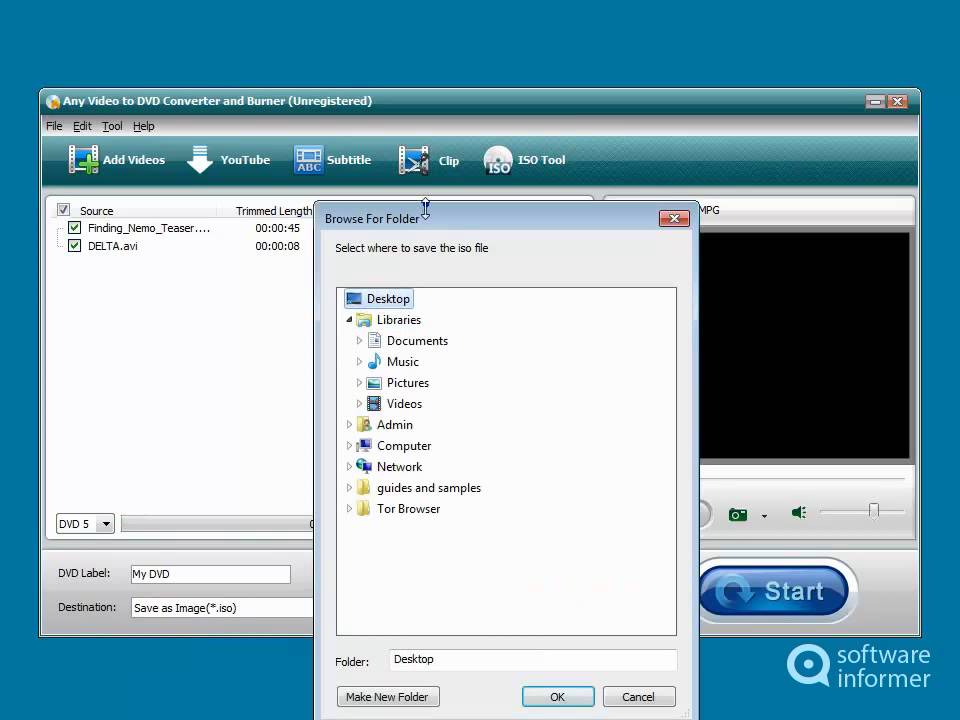Expand the Admin tree node
Image resolution: width=960 pixels, height=720 pixels.
[349, 424]
